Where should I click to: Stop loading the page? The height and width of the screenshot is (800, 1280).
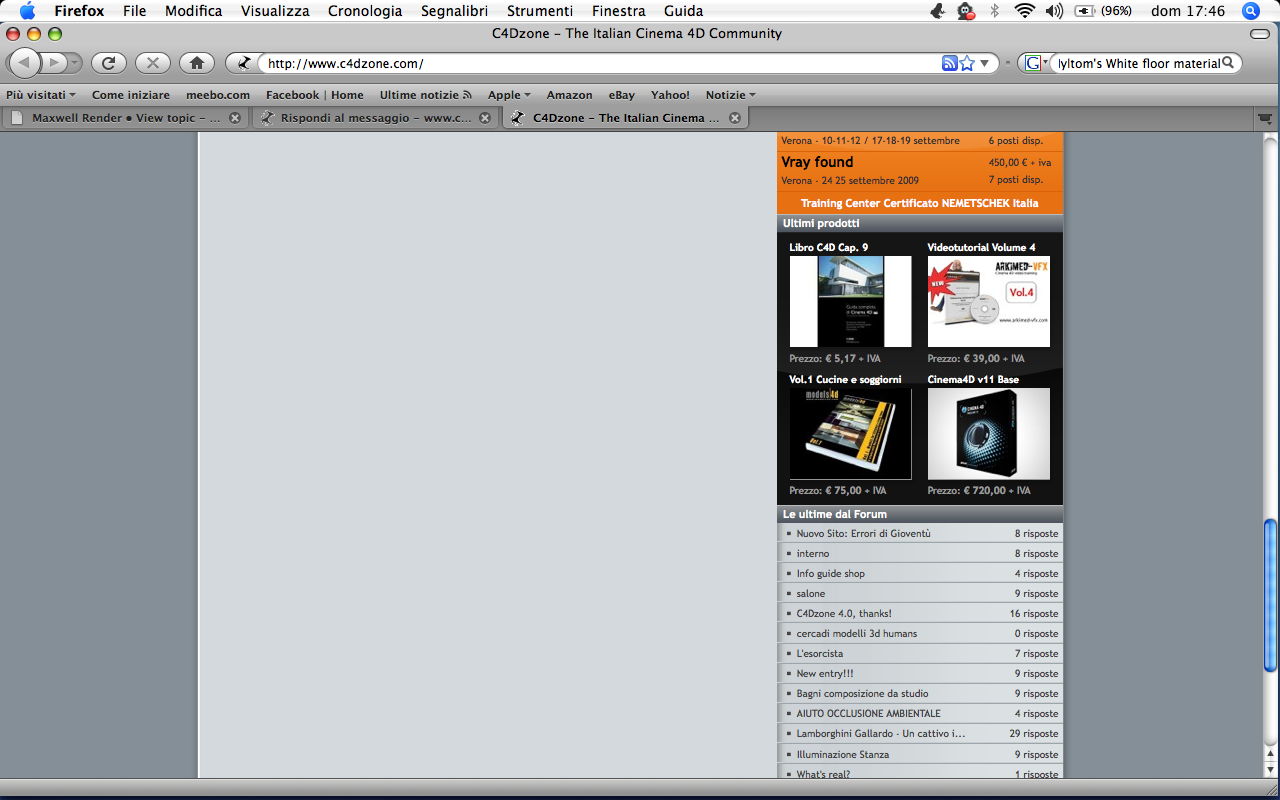coord(153,63)
